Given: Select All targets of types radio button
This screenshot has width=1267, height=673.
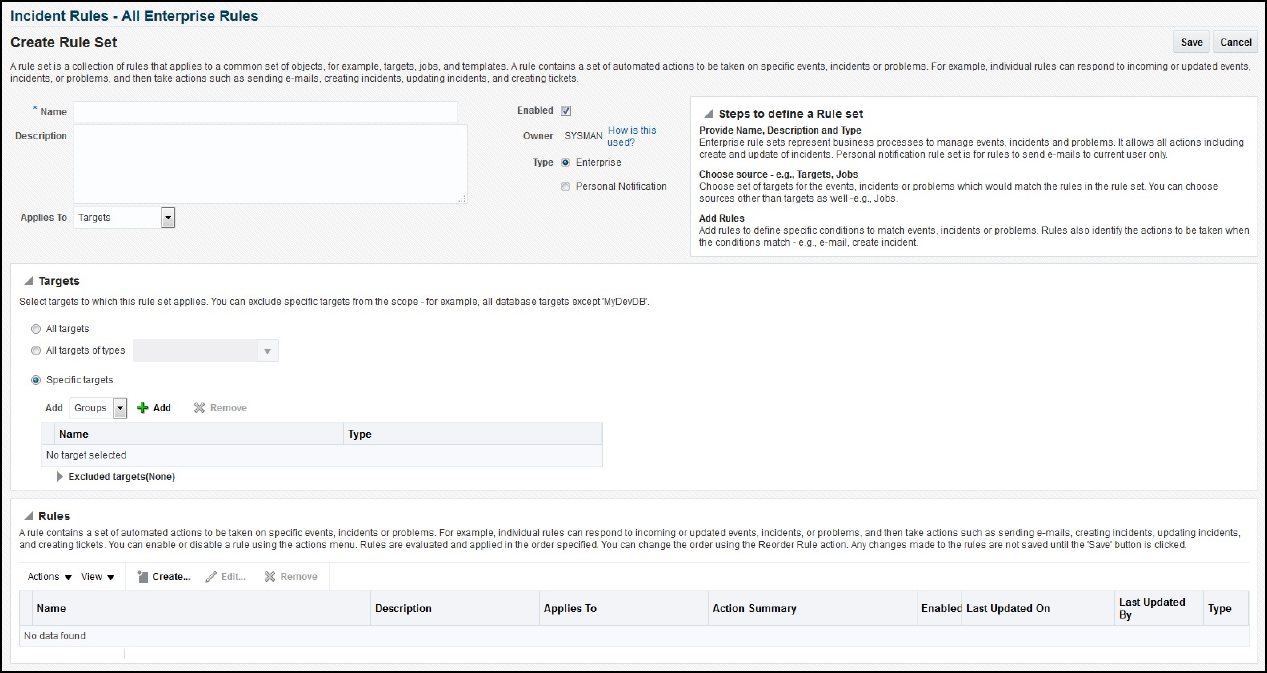Looking at the screenshot, I should tap(37, 351).
